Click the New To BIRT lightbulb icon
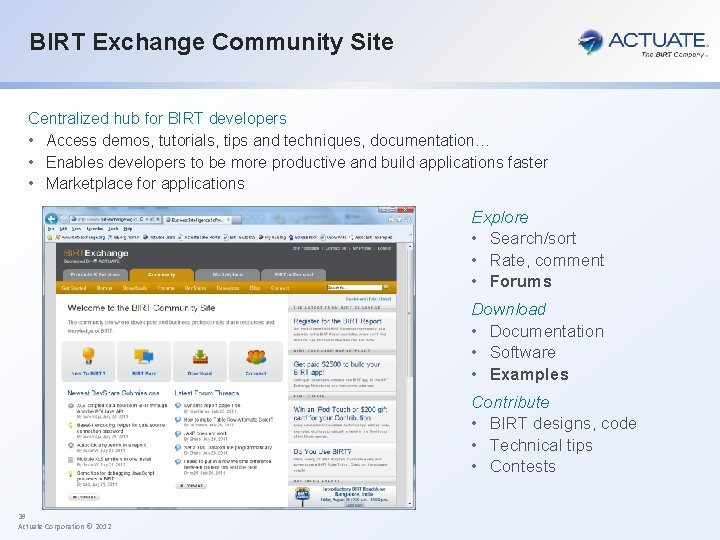 pos(88,356)
